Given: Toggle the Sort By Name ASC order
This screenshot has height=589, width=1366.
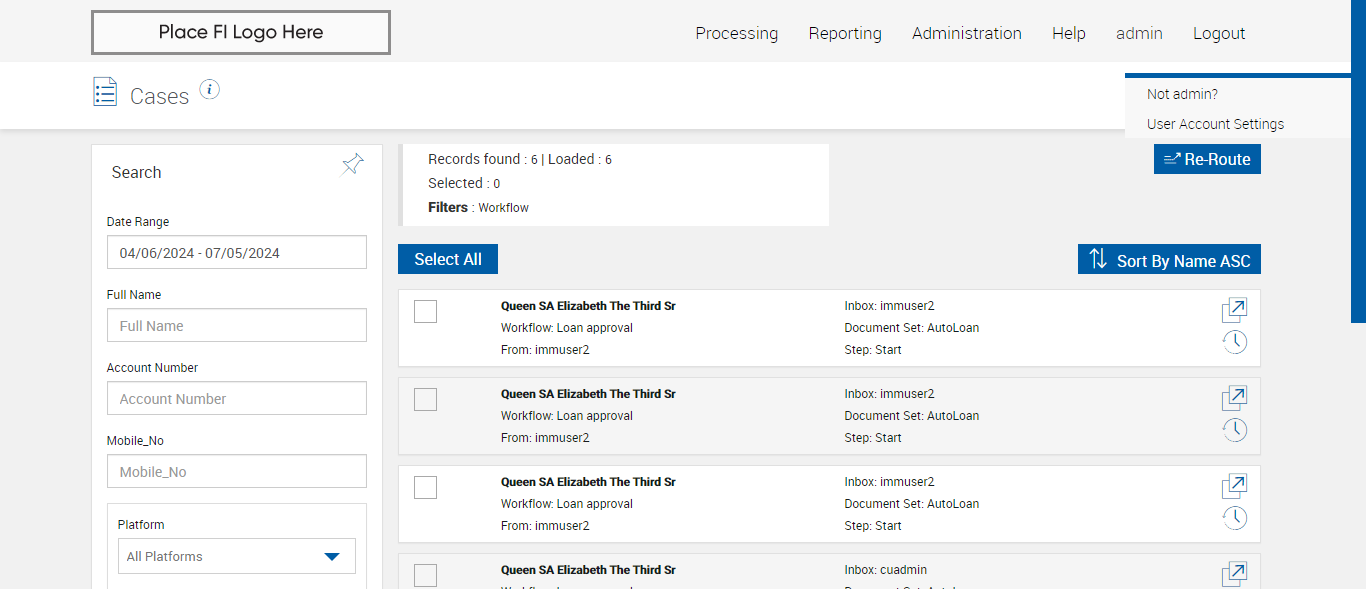Looking at the screenshot, I should point(1169,260).
